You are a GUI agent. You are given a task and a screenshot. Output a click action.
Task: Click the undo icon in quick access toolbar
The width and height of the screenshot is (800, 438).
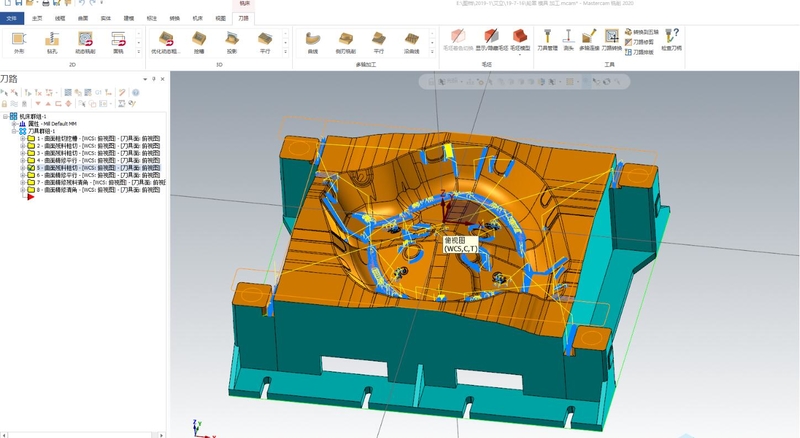click(82, 3)
